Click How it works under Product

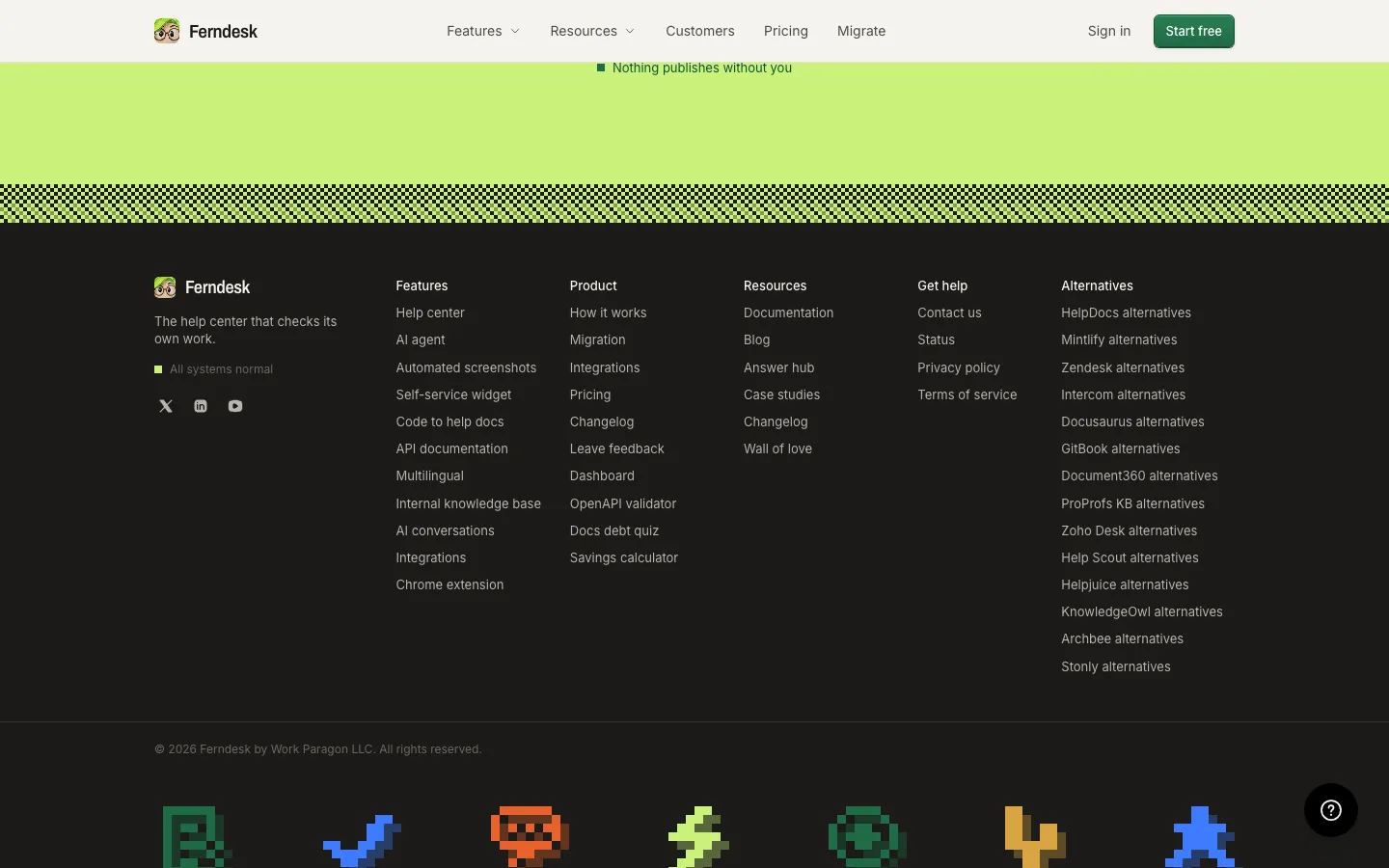609,313
